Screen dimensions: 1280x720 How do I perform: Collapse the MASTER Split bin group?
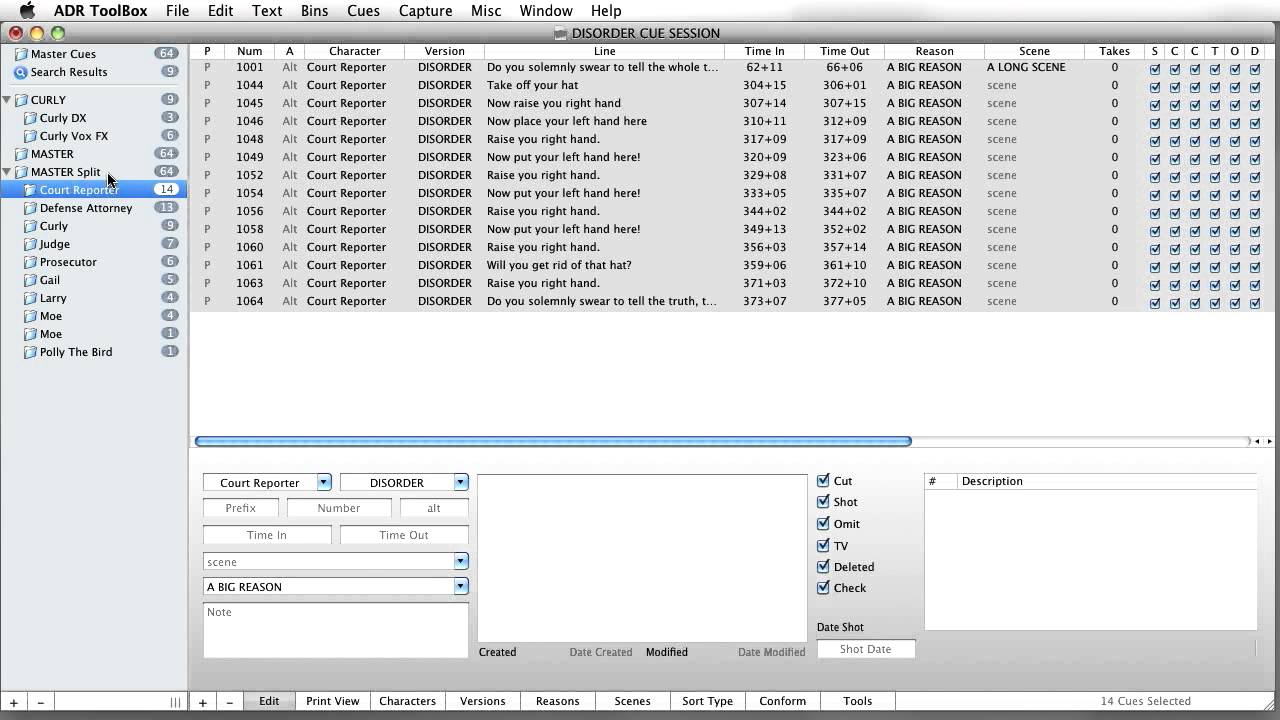point(7,172)
